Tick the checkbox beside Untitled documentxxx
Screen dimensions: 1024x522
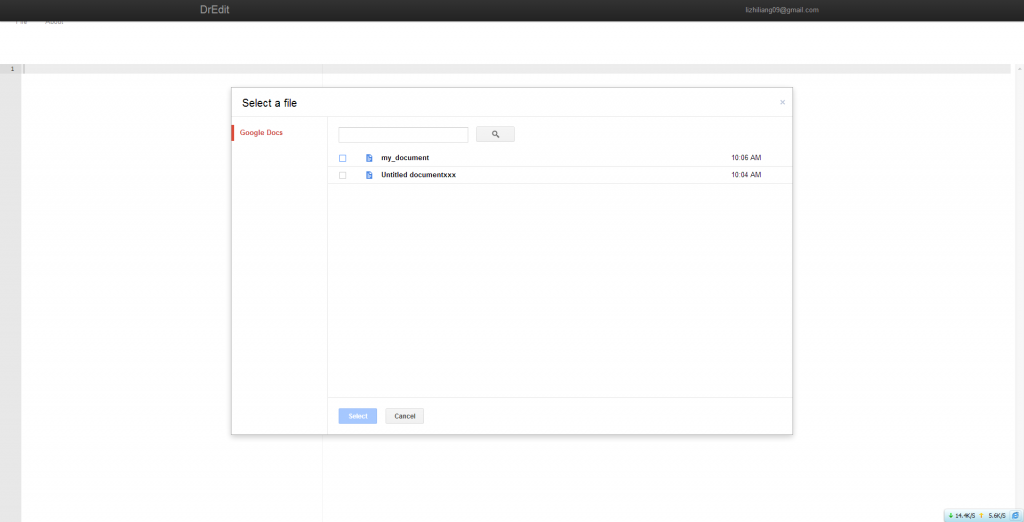(x=342, y=175)
